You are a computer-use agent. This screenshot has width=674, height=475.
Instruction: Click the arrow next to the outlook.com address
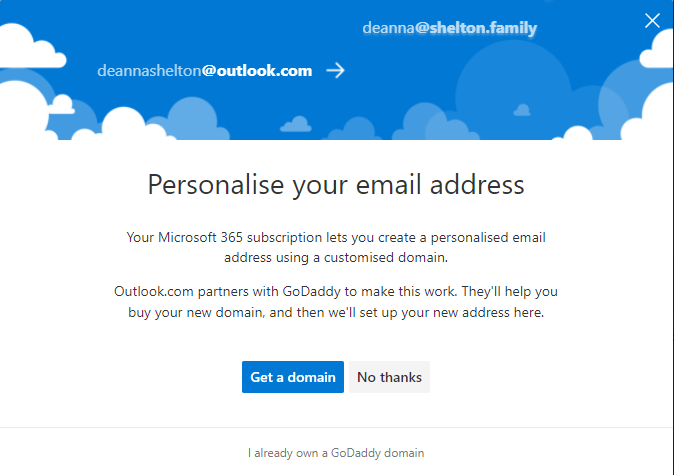click(335, 70)
